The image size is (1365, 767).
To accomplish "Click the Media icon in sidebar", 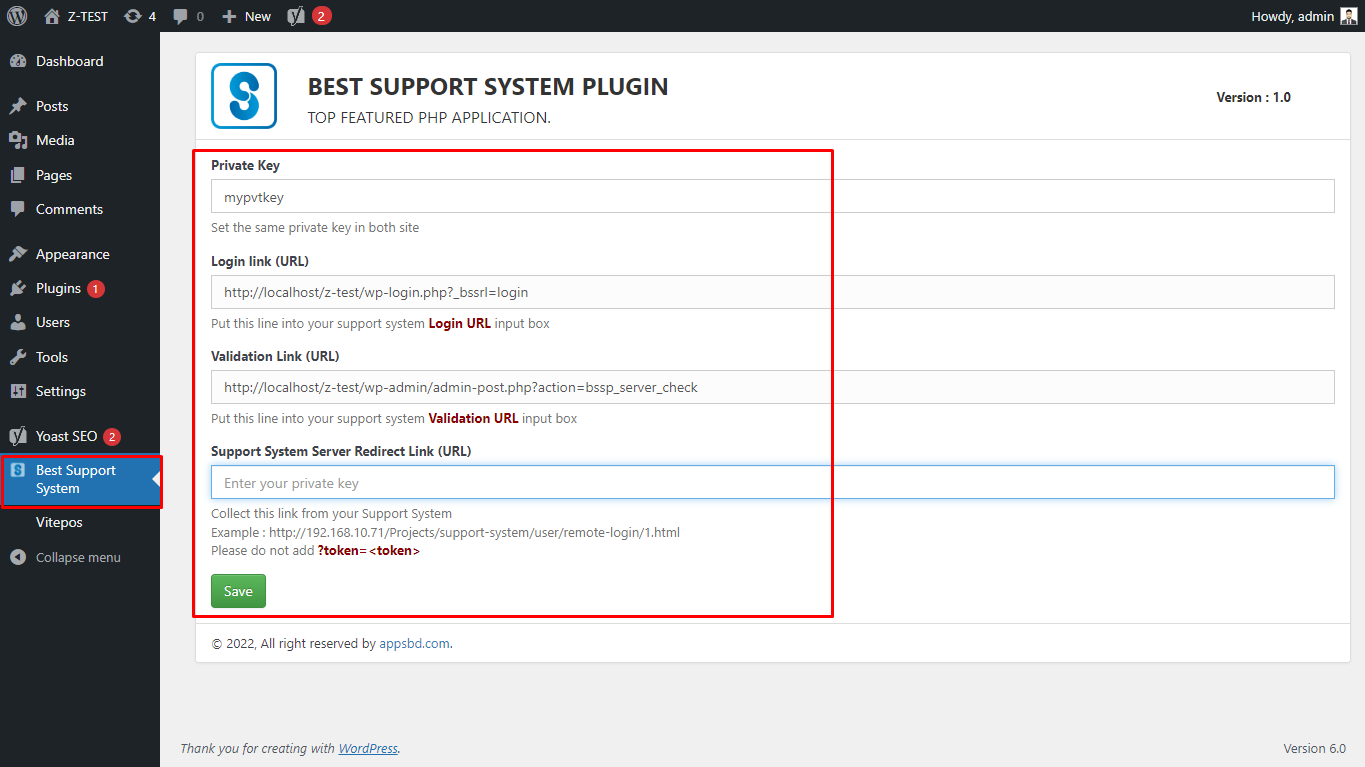I will (18, 140).
